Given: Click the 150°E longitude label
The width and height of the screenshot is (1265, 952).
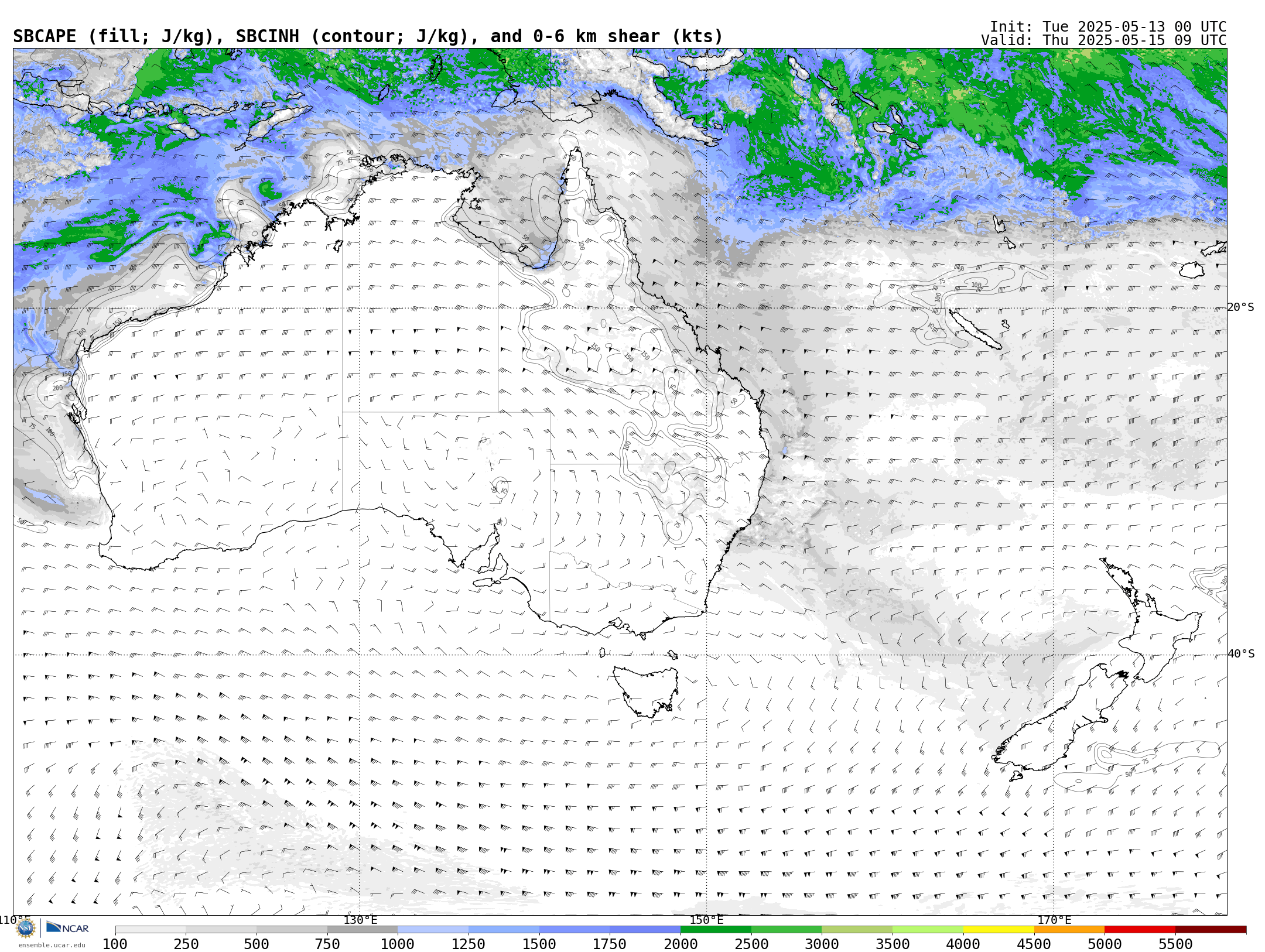Looking at the screenshot, I should 706,920.
